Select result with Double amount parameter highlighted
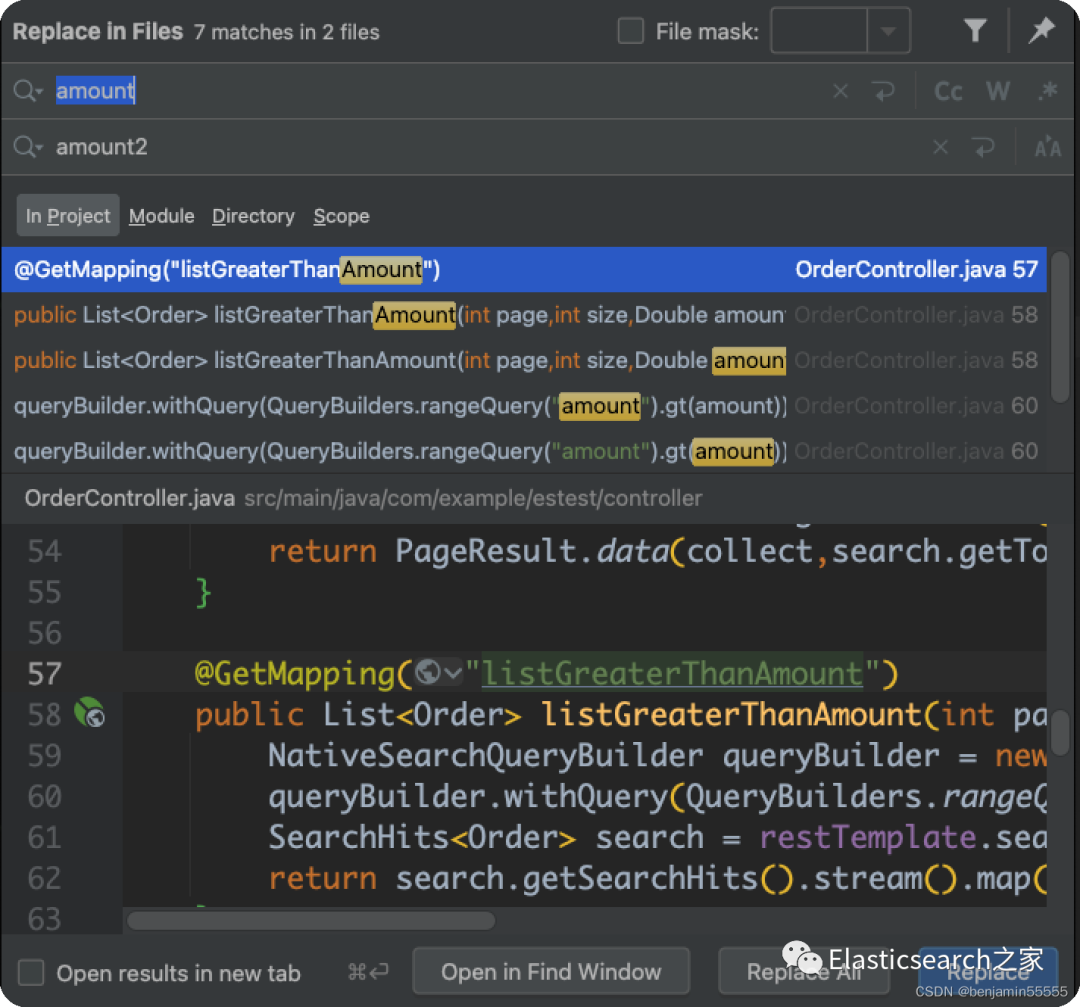1080x1007 pixels. pyautogui.click(x=523, y=360)
